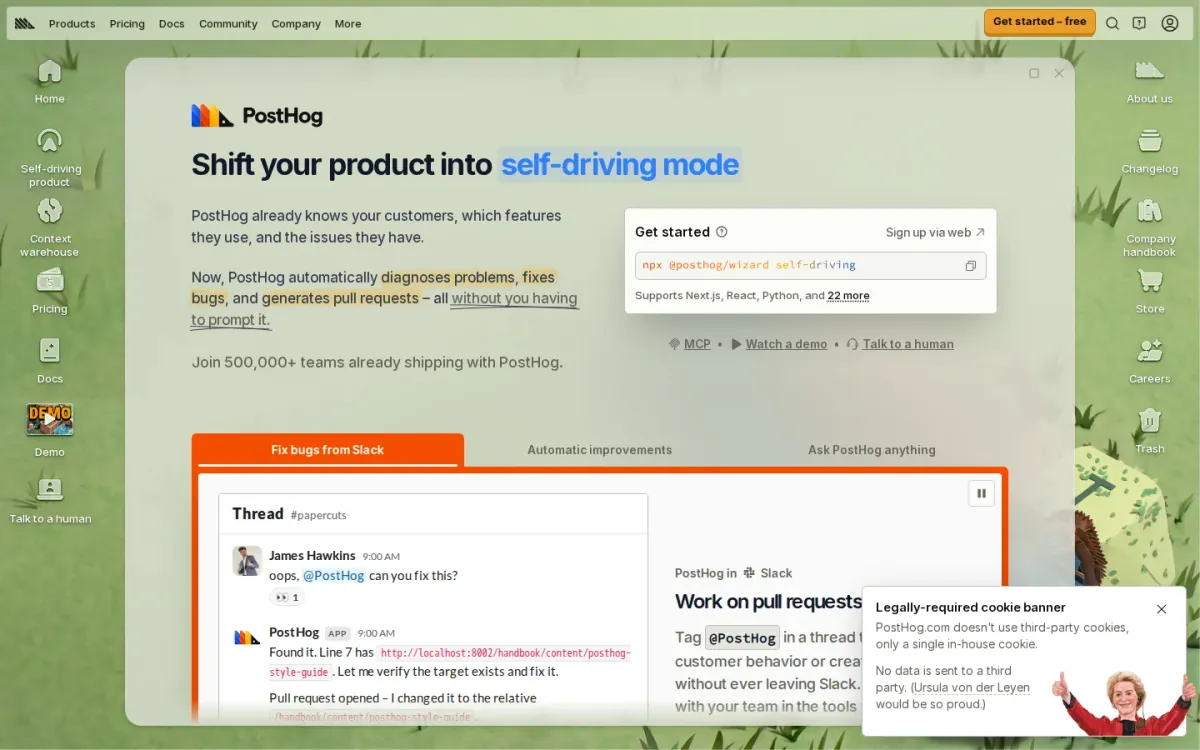The width and height of the screenshot is (1200, 750).
Task: Open the Company menu
Action: pyautogui.click(x=296, y=23)
